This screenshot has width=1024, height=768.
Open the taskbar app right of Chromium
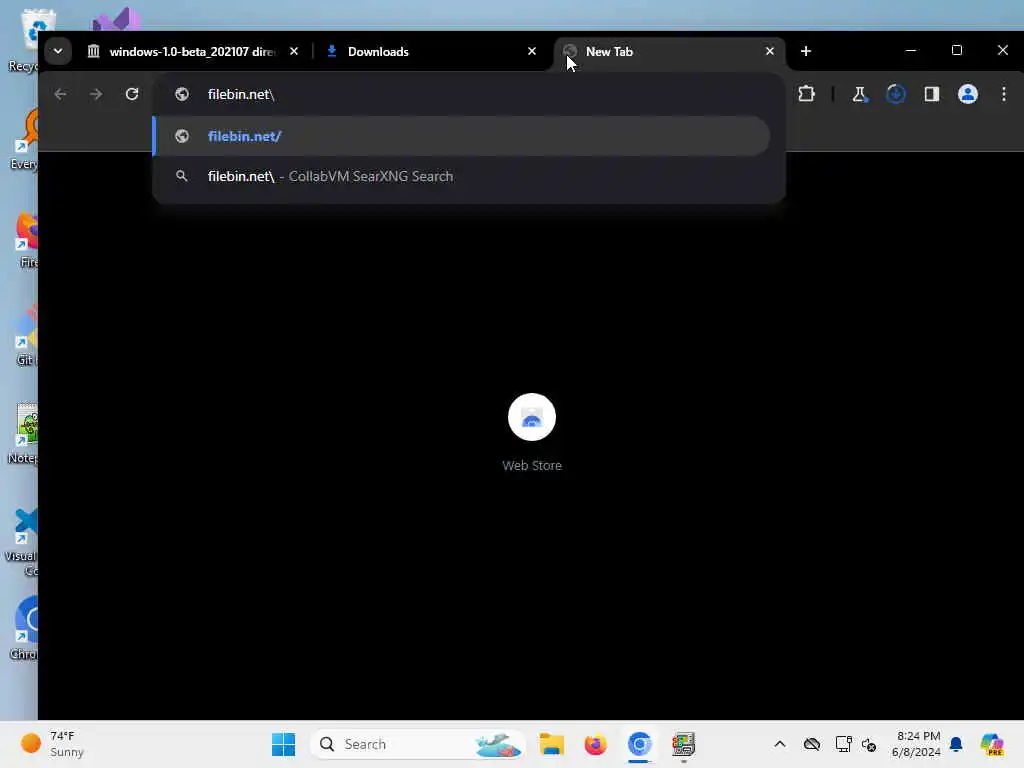click(x=683, y=744)
